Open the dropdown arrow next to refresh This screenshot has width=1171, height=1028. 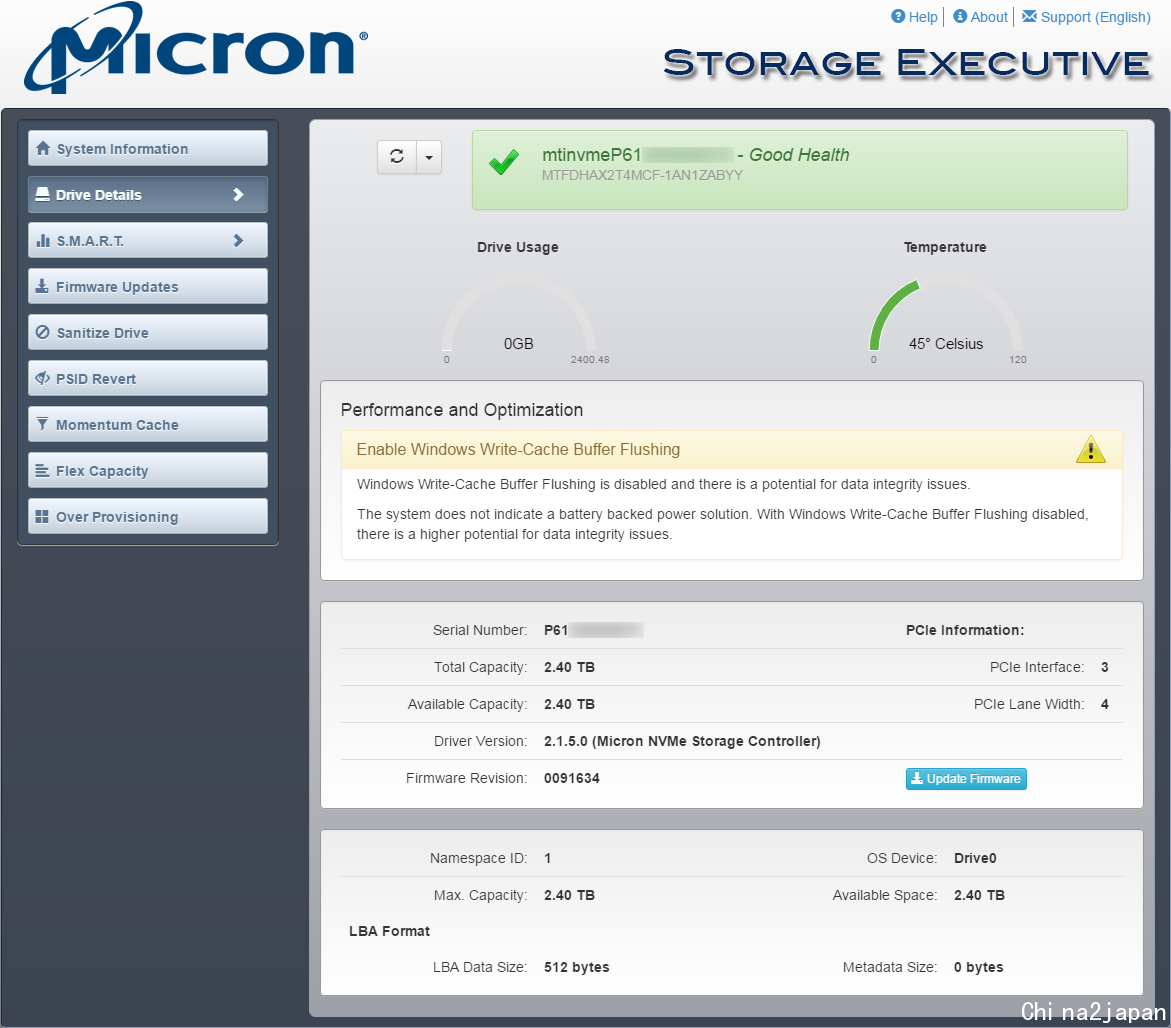pos(429,157)
